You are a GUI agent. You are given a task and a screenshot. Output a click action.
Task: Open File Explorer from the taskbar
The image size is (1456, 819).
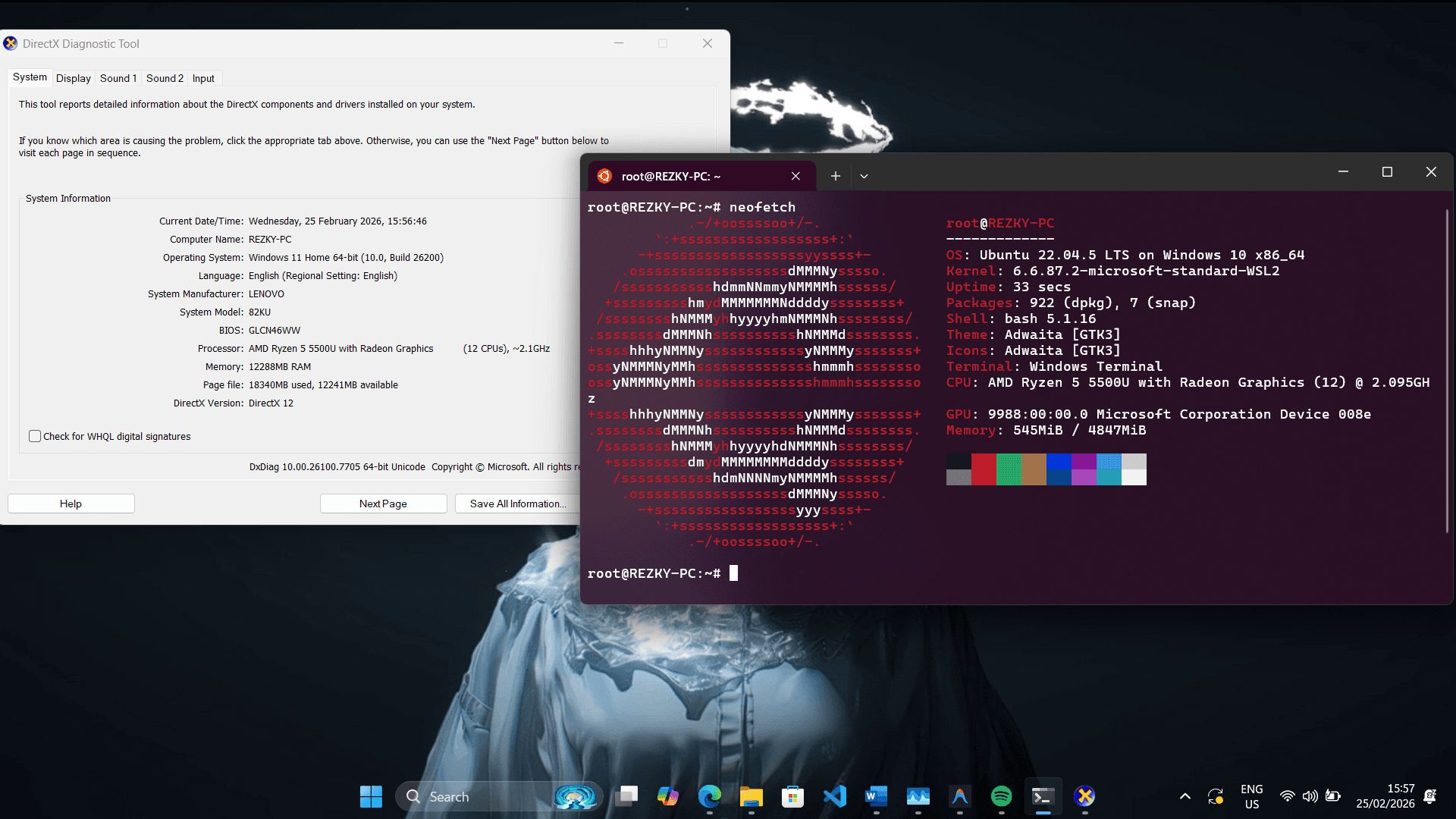click(752, 796)
